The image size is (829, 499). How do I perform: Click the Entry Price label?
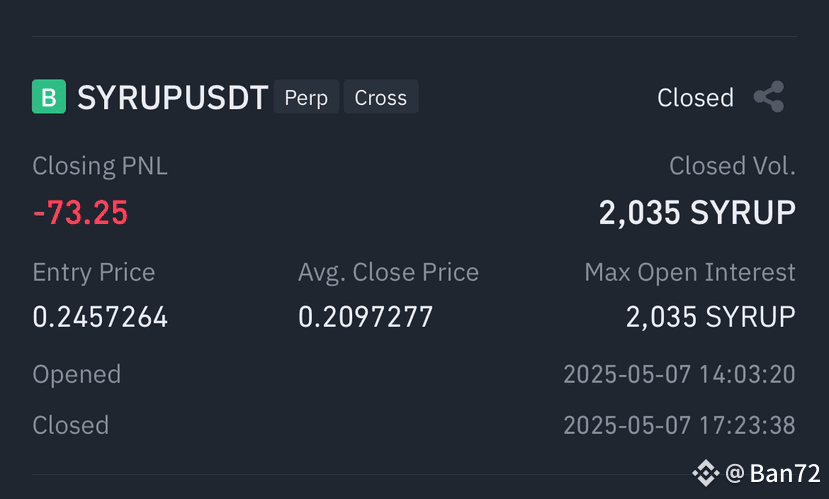click(x=94, y=273)
